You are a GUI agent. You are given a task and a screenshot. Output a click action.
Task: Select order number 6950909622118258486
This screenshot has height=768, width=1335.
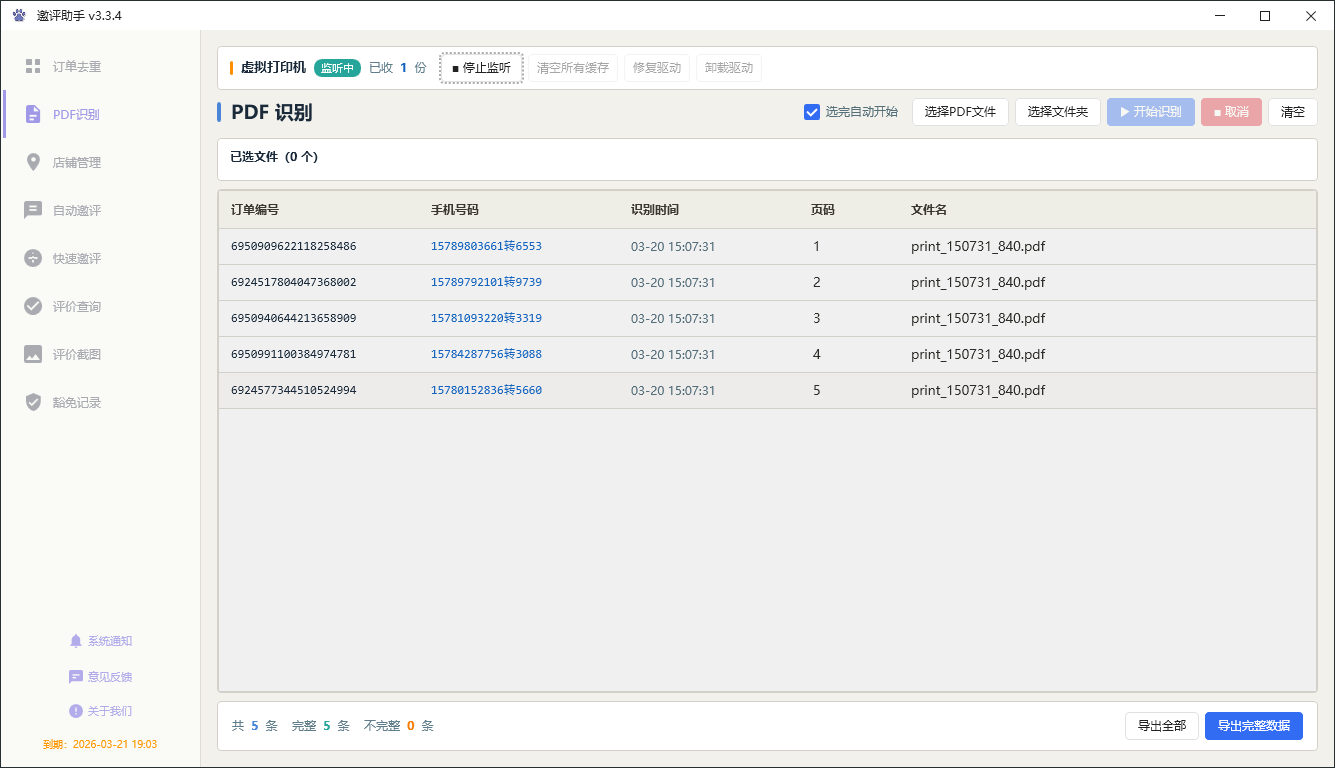coord(294,246)
